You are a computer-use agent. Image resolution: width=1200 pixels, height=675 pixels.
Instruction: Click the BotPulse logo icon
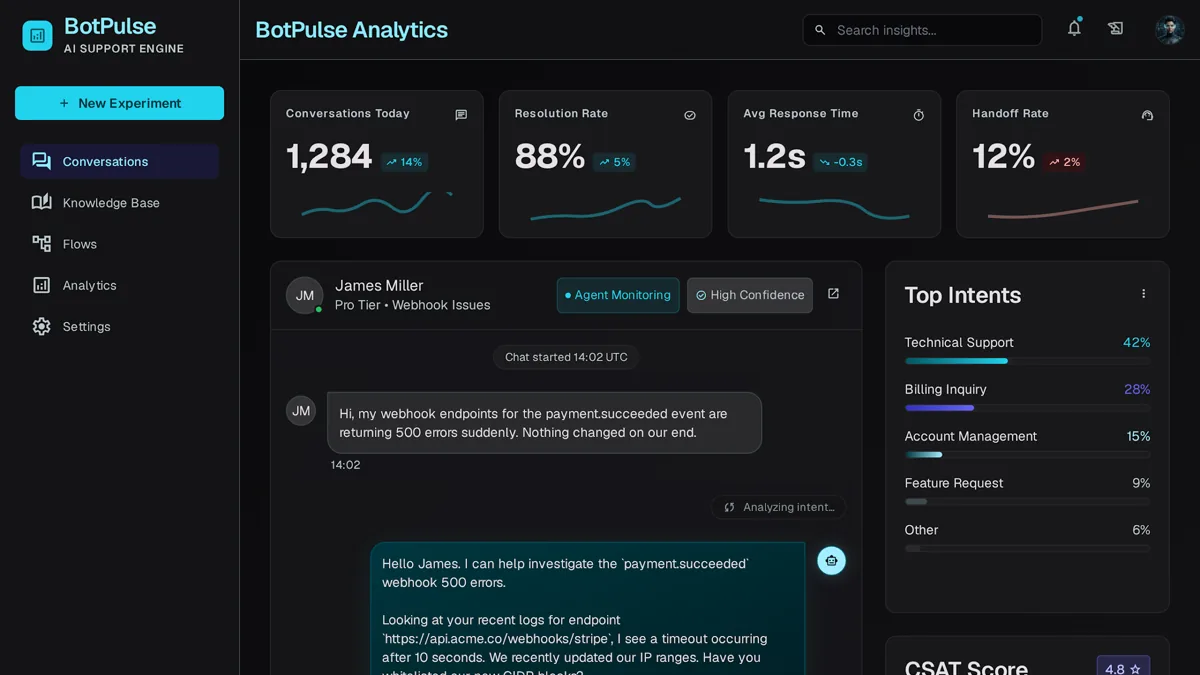click(x=37, y=36)
